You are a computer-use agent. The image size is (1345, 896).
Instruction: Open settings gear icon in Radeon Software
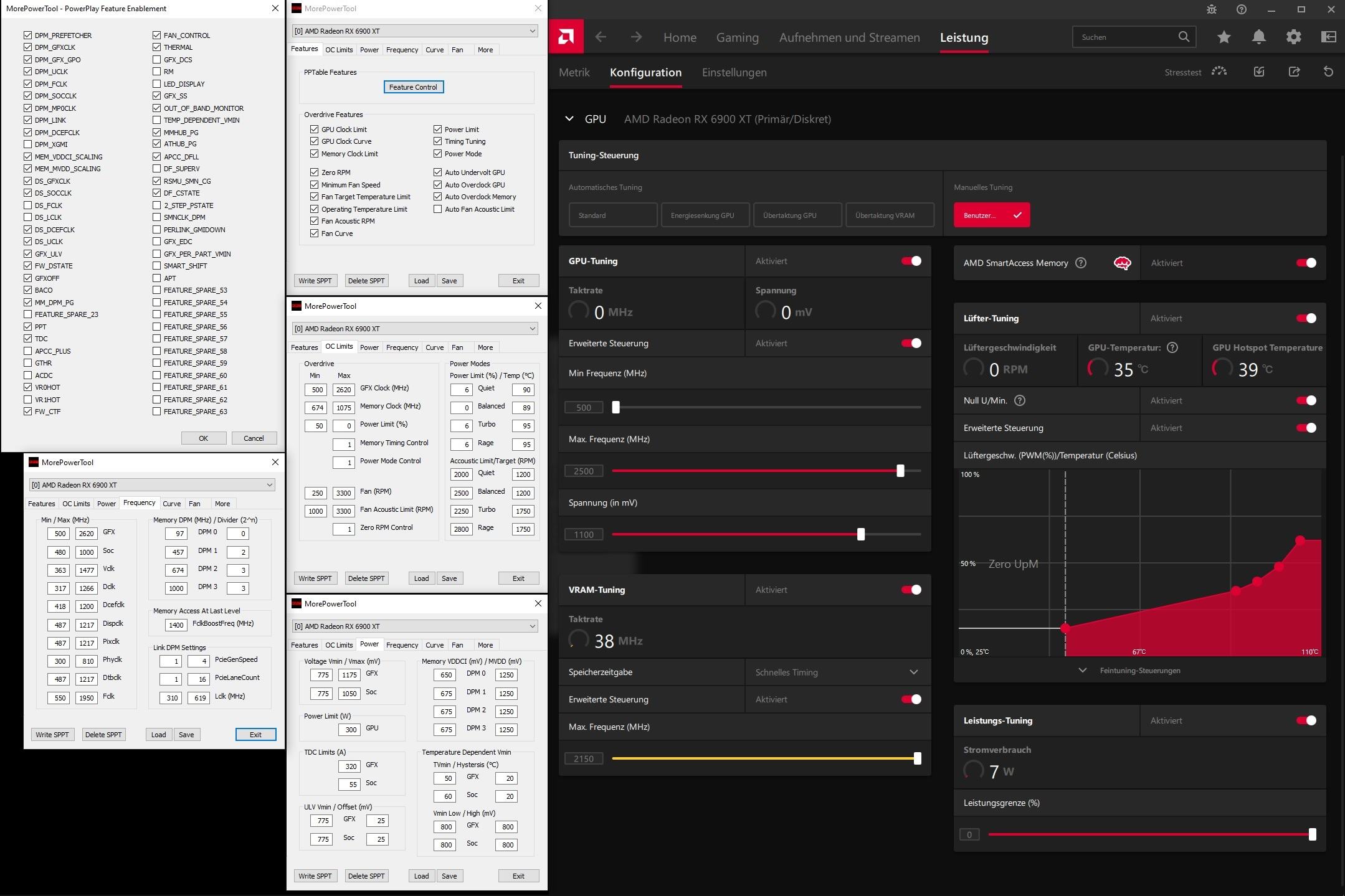click(1294, 37)
